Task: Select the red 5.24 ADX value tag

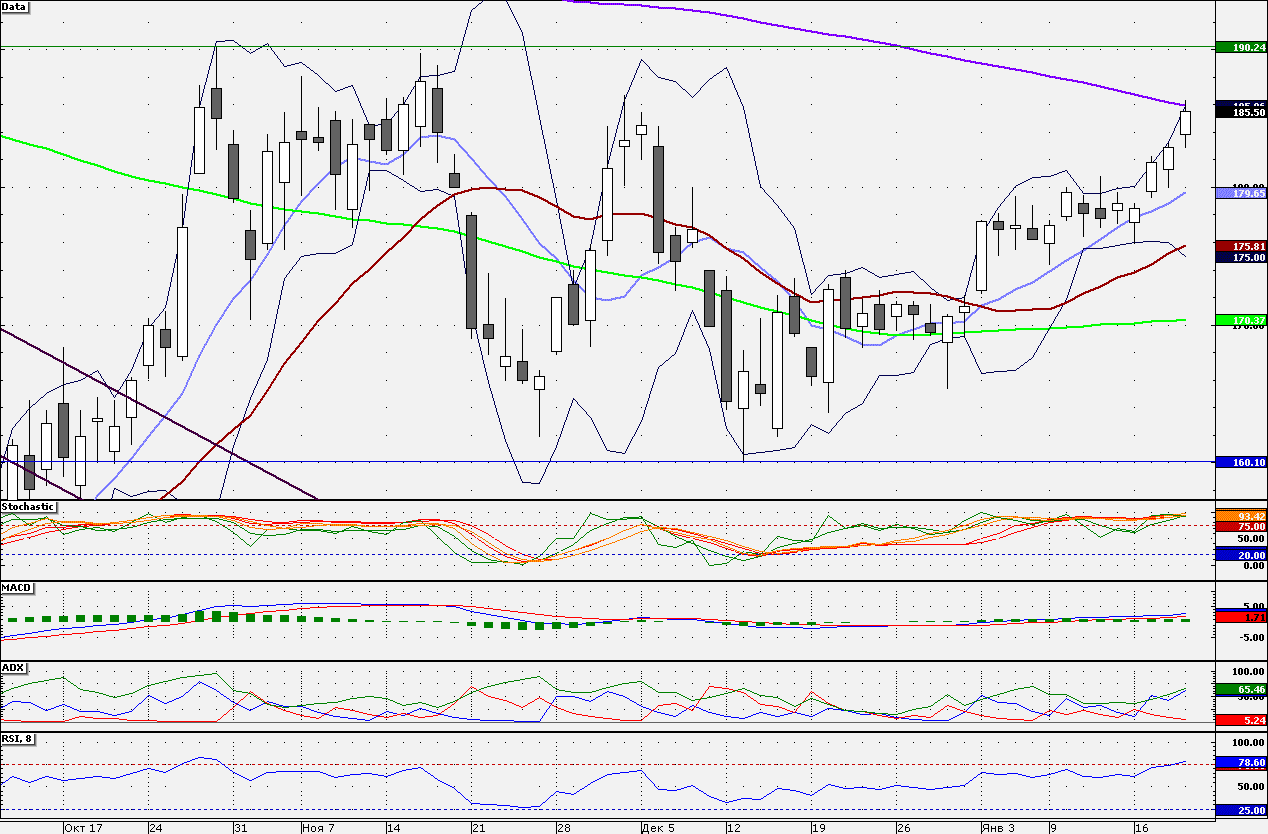Action: (1241, 720)
